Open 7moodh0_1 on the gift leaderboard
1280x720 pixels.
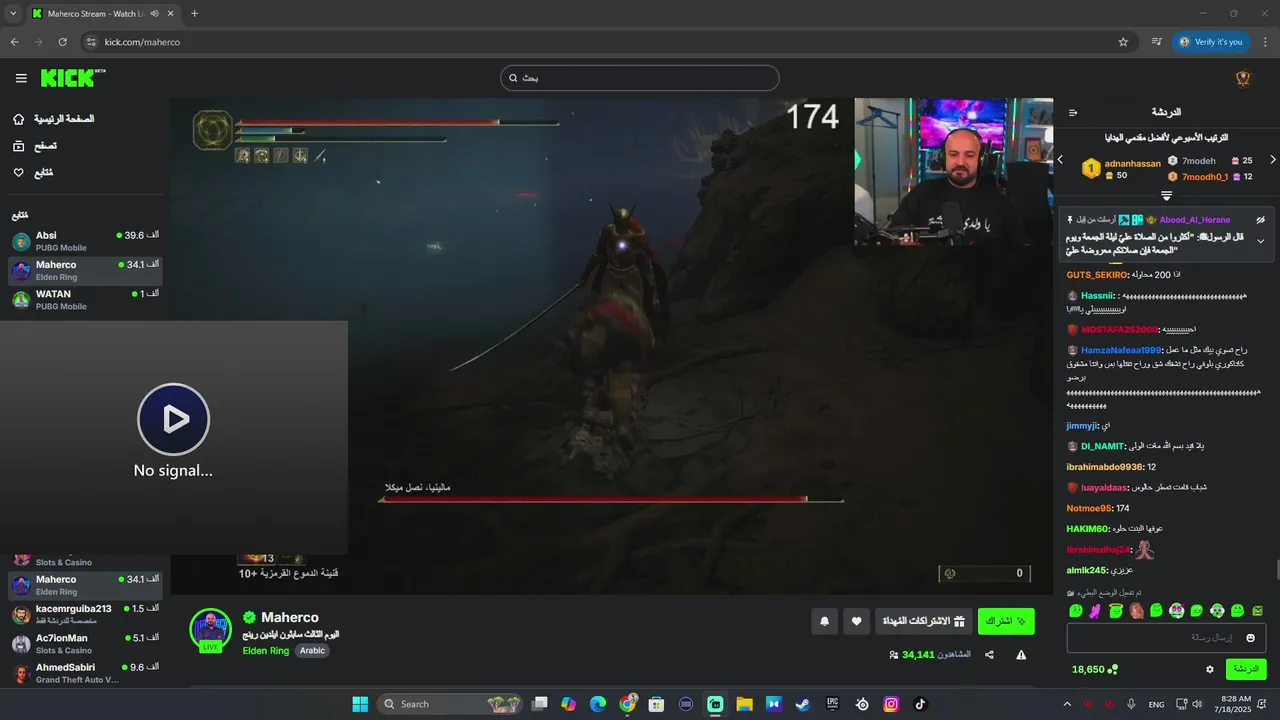pyautogui.click(x=1205, y=177)
